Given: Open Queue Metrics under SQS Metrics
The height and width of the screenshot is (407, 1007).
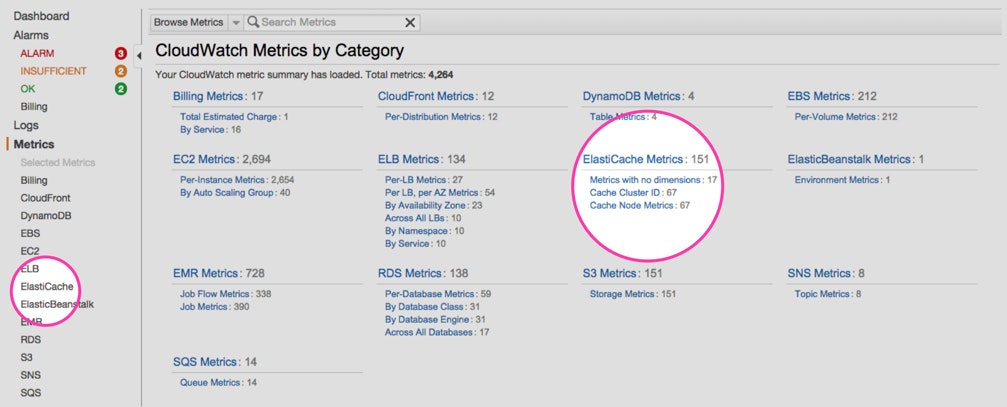Looking at the screenshot, I should [x=210, y=382].
